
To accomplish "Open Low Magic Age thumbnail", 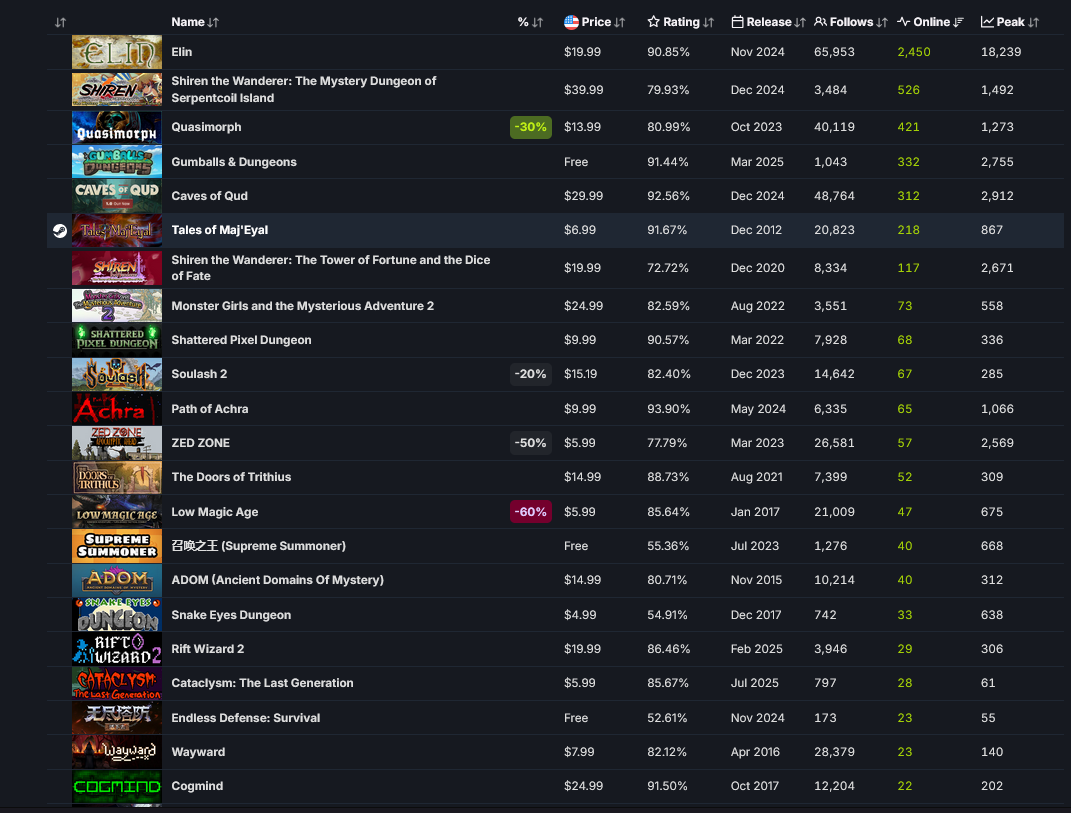I will (117, 512).
